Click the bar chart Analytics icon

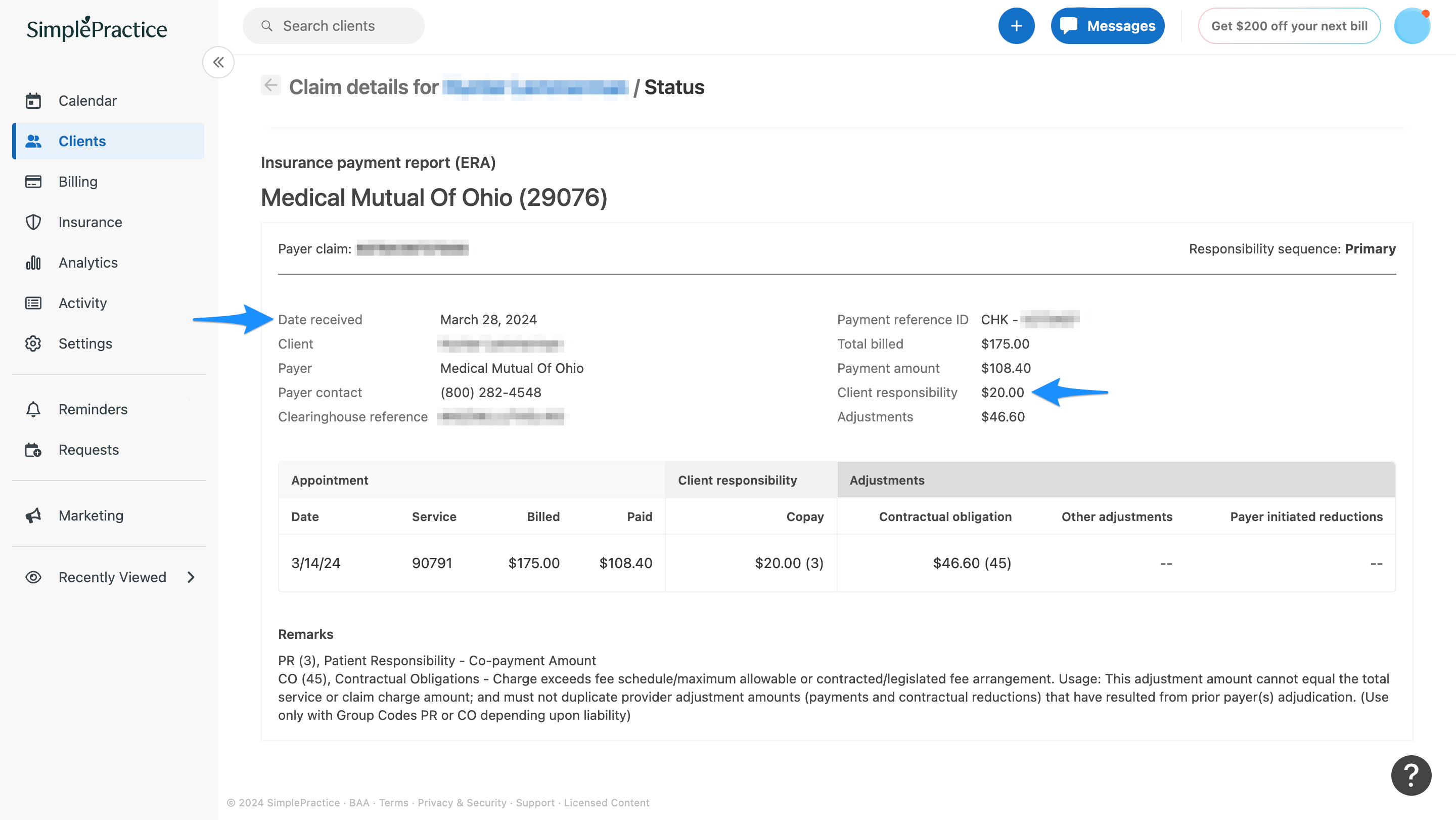tap(33, 263)
